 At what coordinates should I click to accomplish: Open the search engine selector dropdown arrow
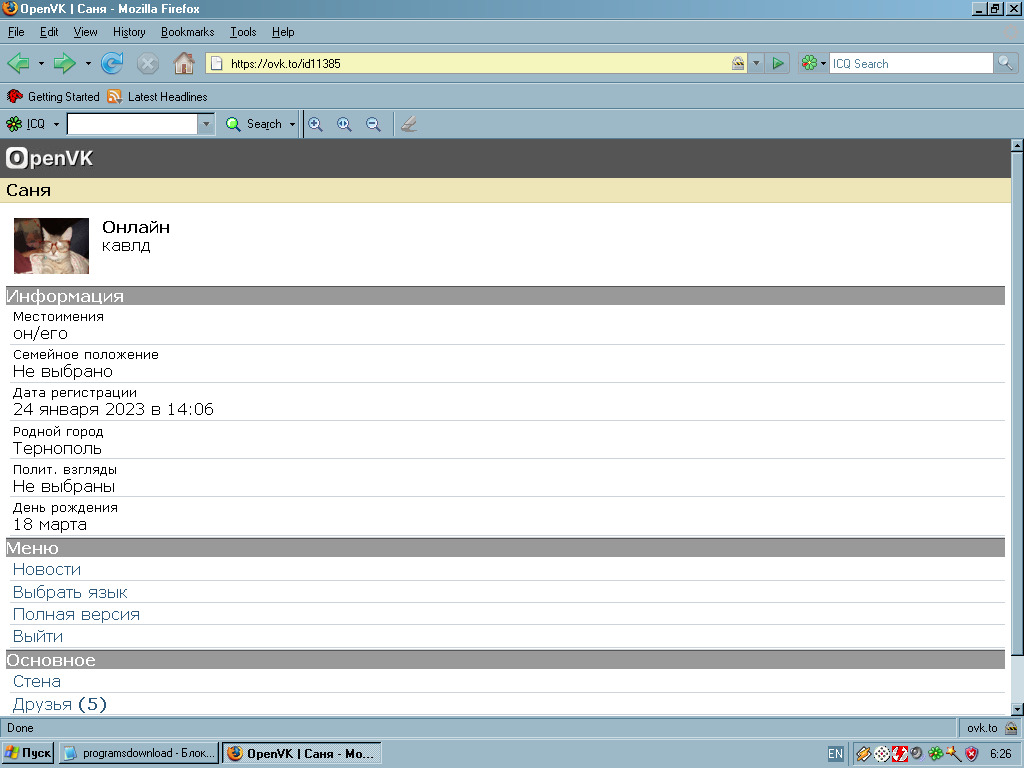pyautogui.click(x=823, y=63)
